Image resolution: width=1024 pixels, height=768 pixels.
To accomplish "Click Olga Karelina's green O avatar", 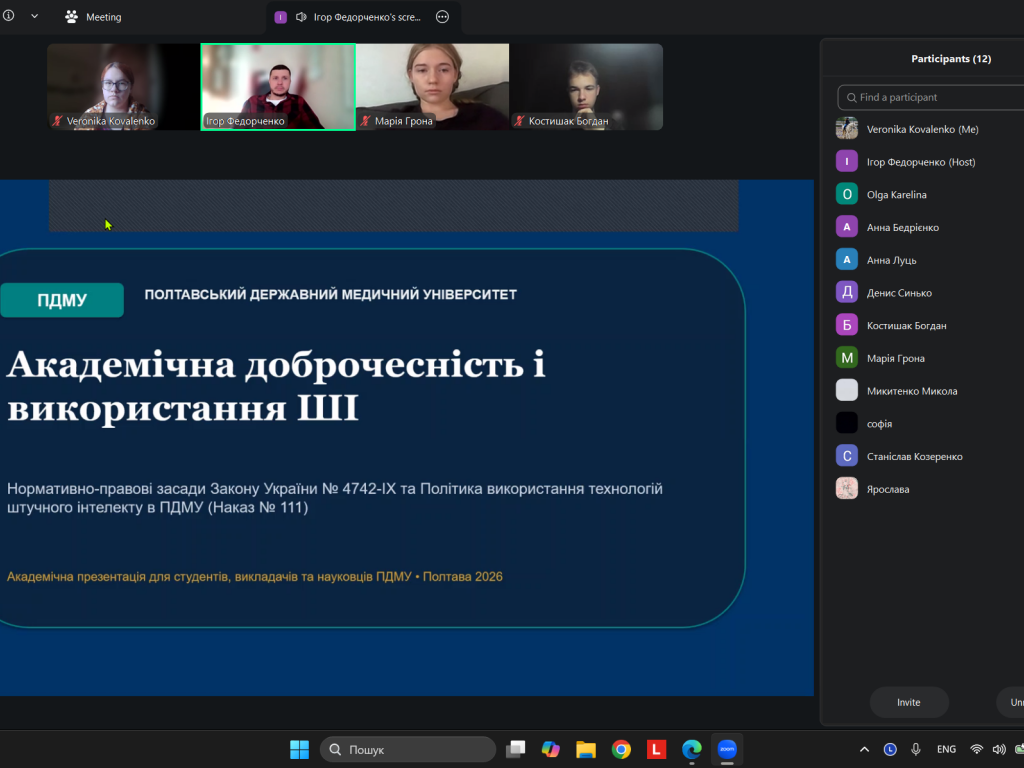I will click(x=847, y=194).
